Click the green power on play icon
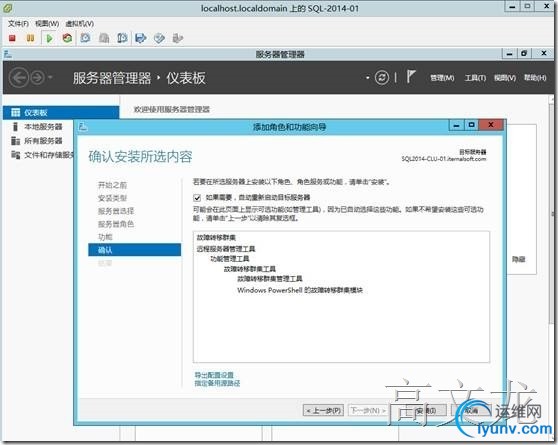Image resolution: width=558 pixels, height=445 pixels. pos(49,38)
